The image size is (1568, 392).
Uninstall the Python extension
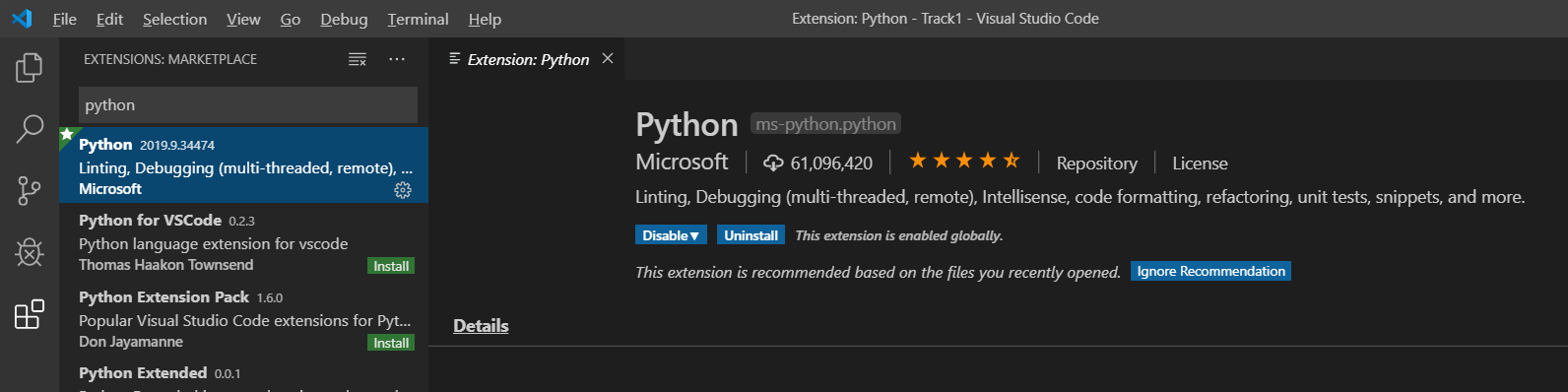tap(751, 235)
